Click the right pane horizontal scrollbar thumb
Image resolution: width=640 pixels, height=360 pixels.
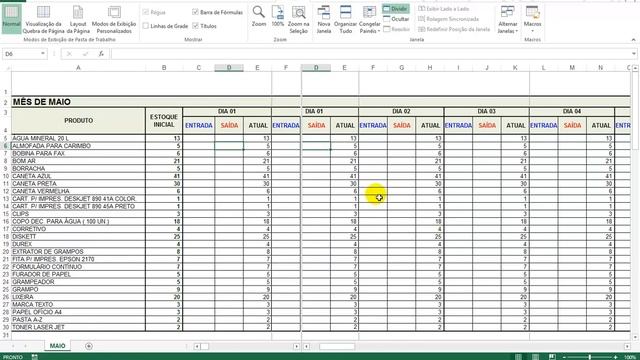point(337,347)
